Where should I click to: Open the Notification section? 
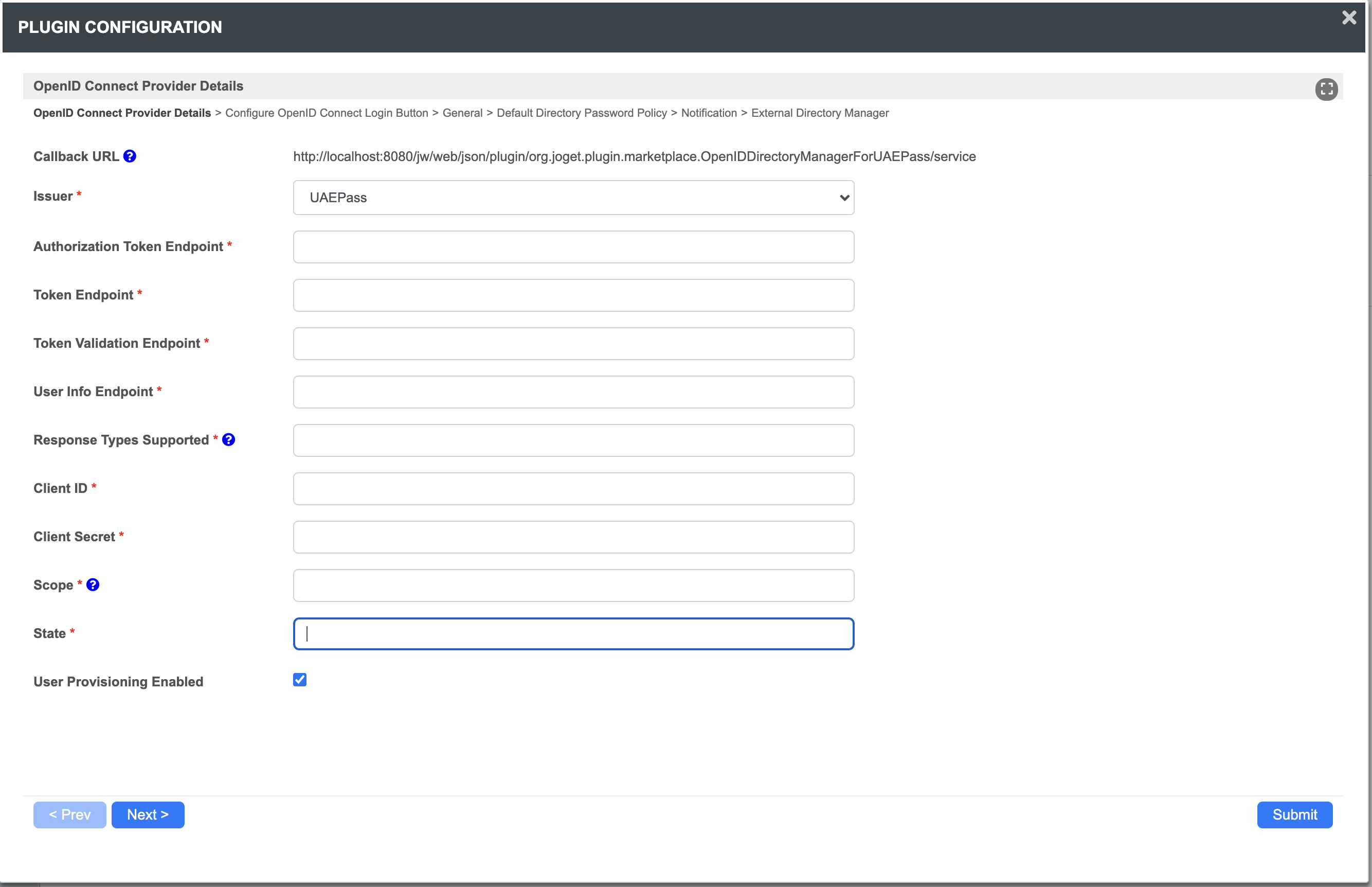coord(709,113)
